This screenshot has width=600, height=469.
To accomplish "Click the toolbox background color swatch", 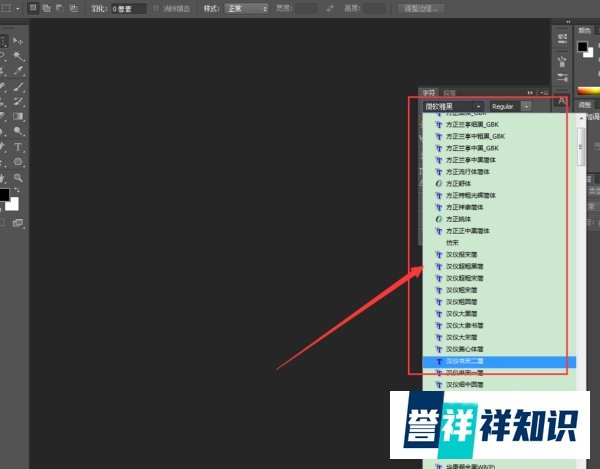I will 13,205.
